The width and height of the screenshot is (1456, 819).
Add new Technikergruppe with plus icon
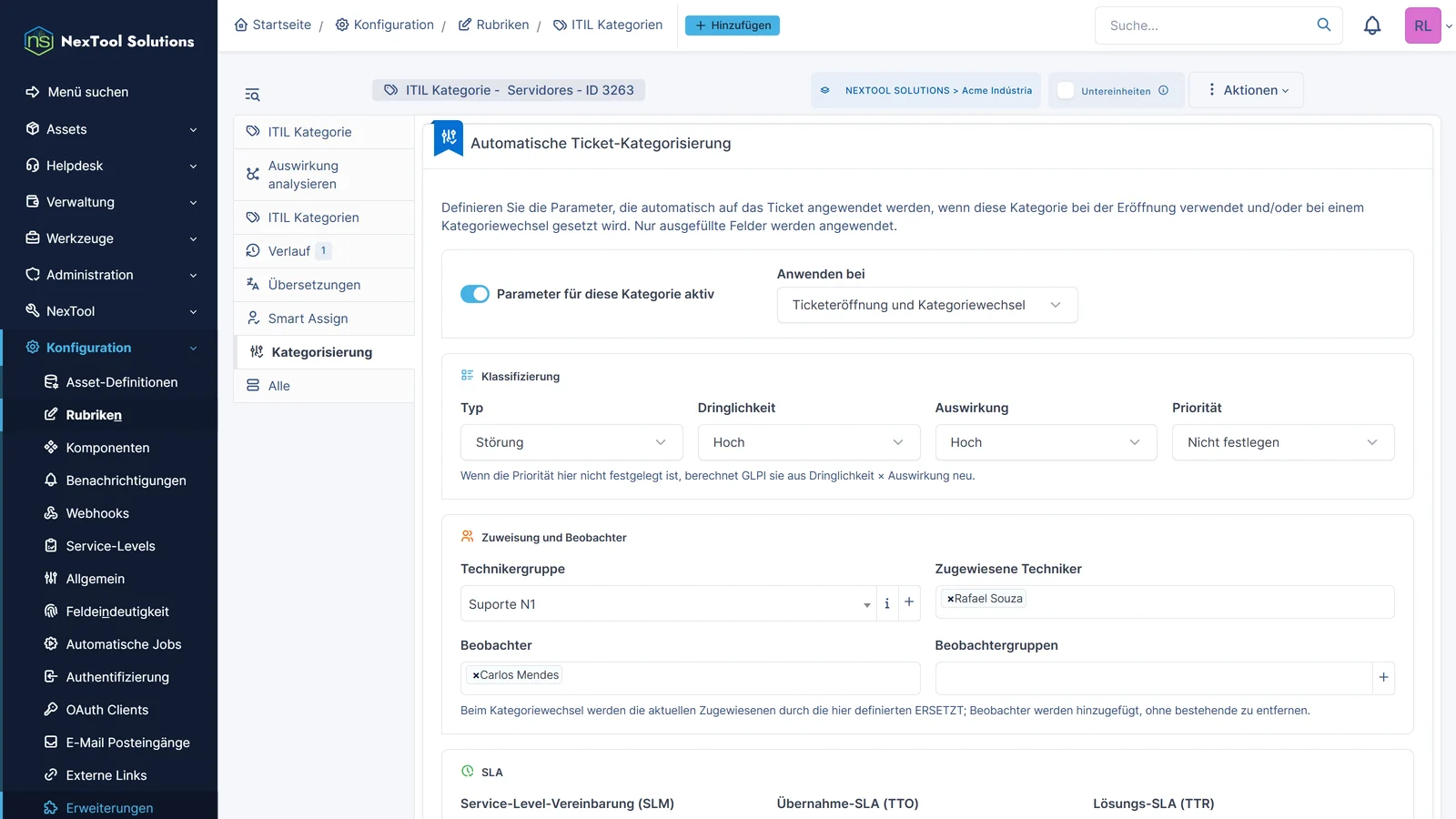(x=909, y=602)
